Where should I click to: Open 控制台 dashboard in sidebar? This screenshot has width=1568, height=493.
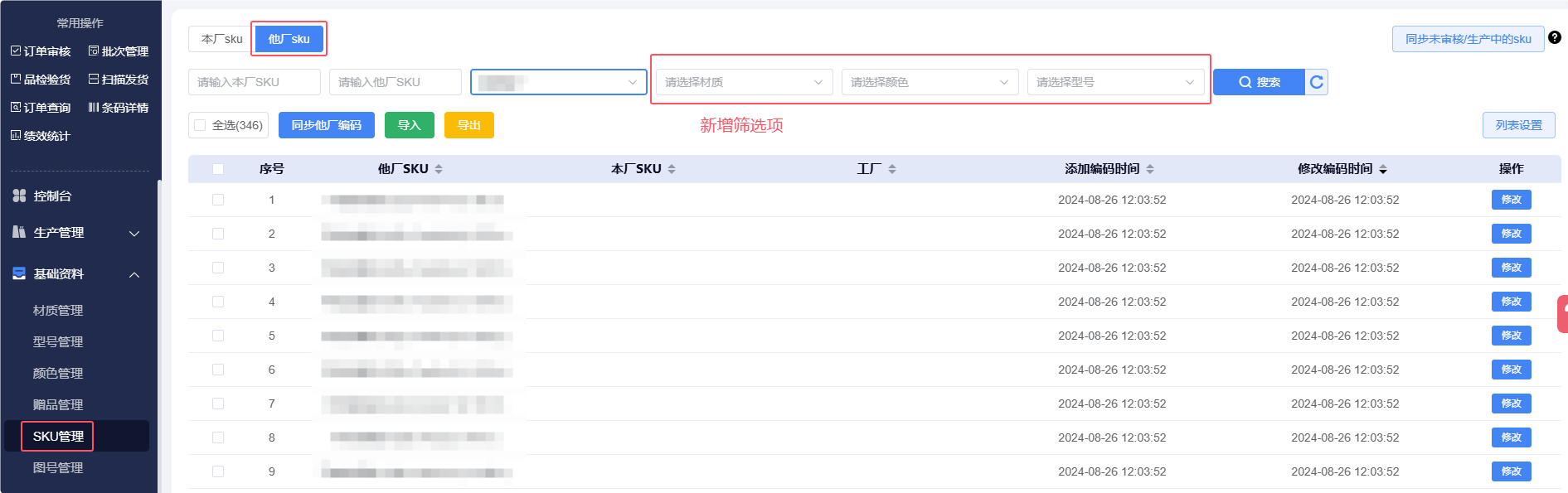(x=52, y=196)
